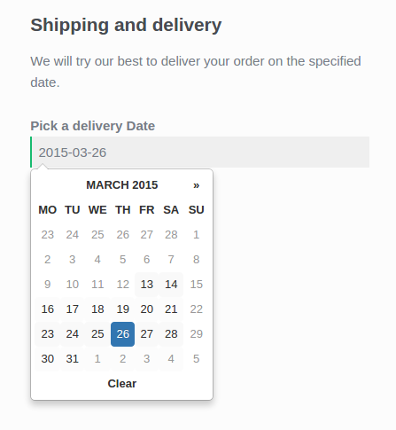Go to next month with » arrow
396x430 pixels.
tap(196, 185)
